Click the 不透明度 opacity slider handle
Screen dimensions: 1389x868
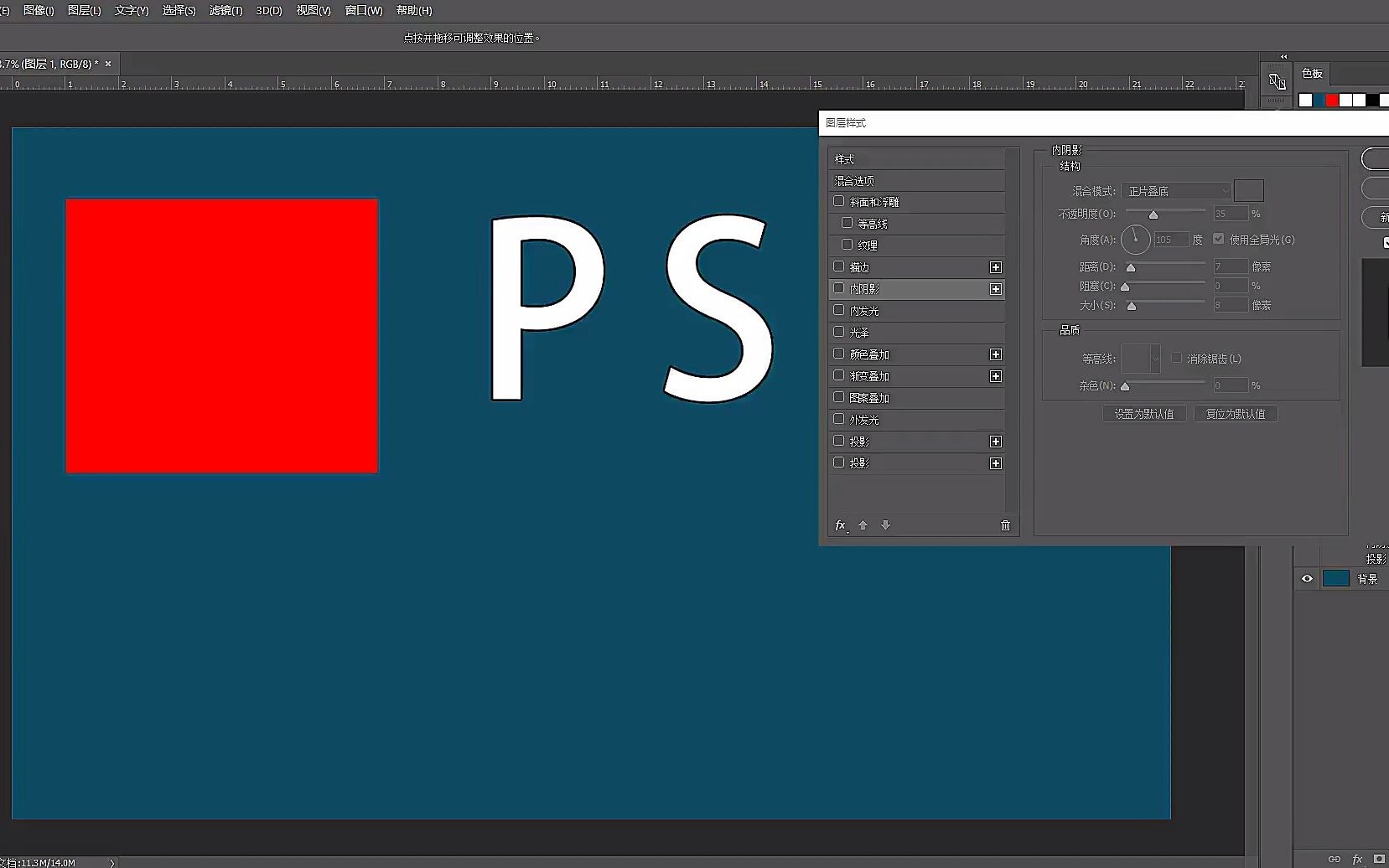pyautogui.click(x=1153, y=215)
